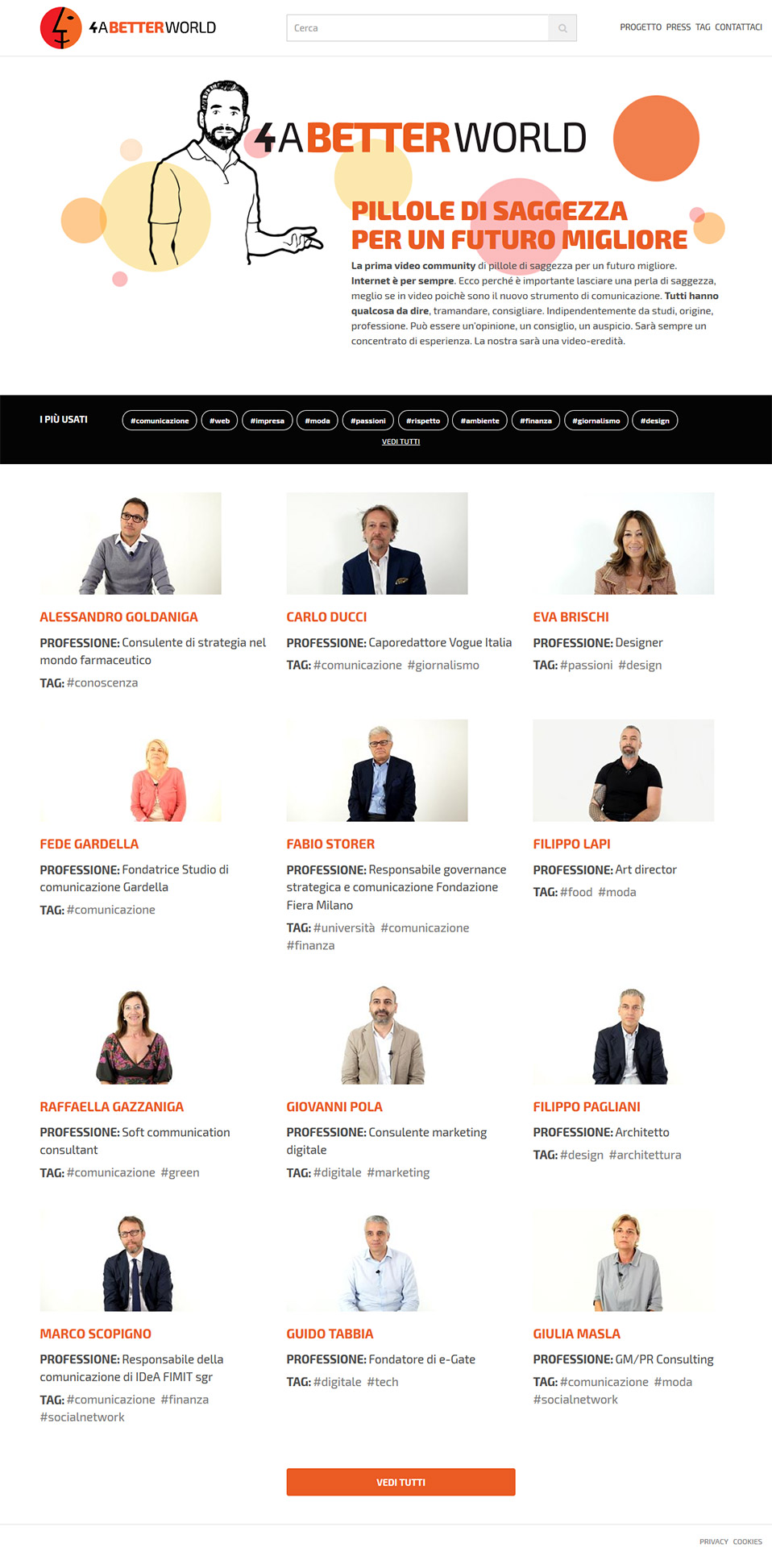Select the #design tag pill
772x1568 pixels.
[655, 421]
